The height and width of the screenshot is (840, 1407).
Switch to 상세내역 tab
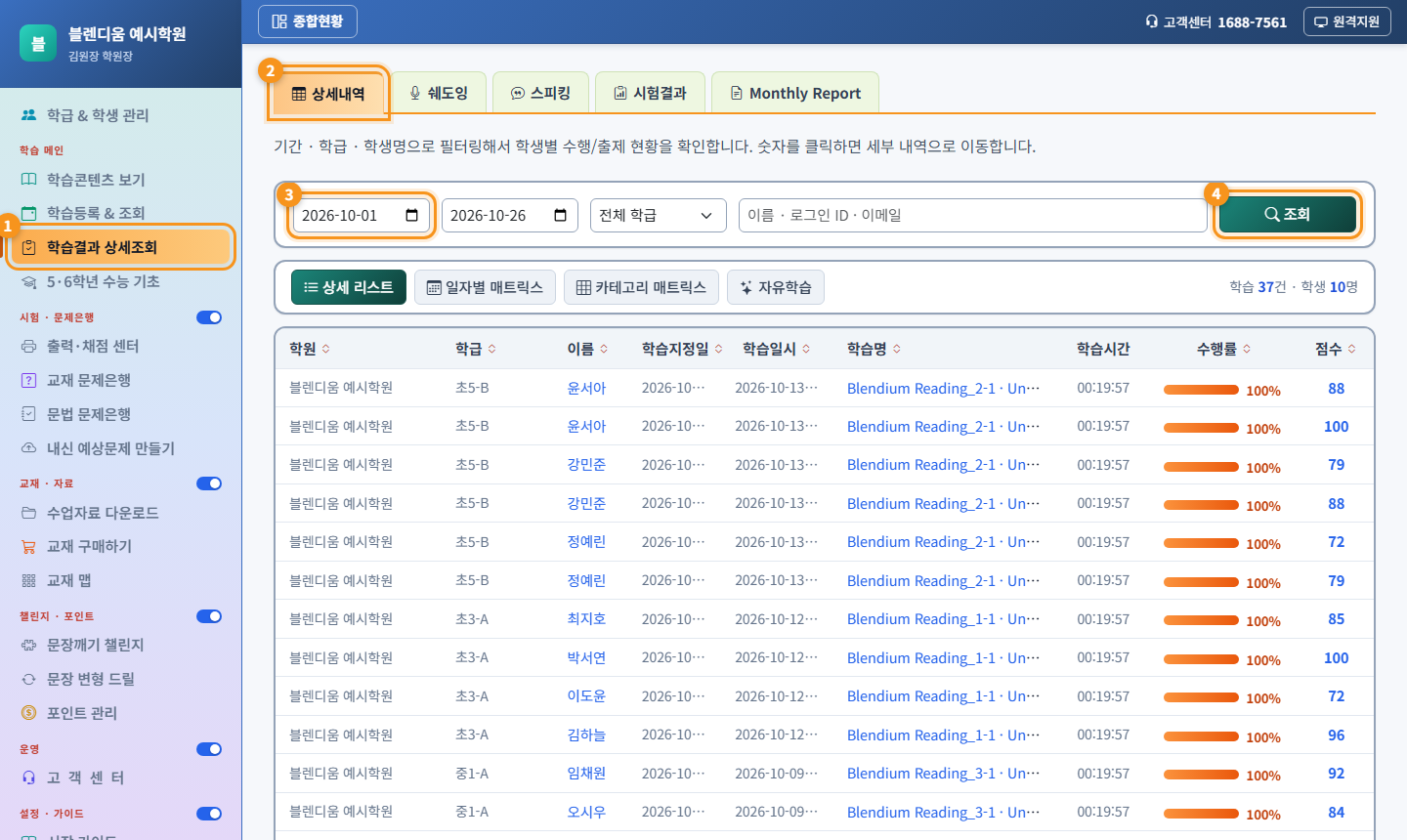pos(328,94)
